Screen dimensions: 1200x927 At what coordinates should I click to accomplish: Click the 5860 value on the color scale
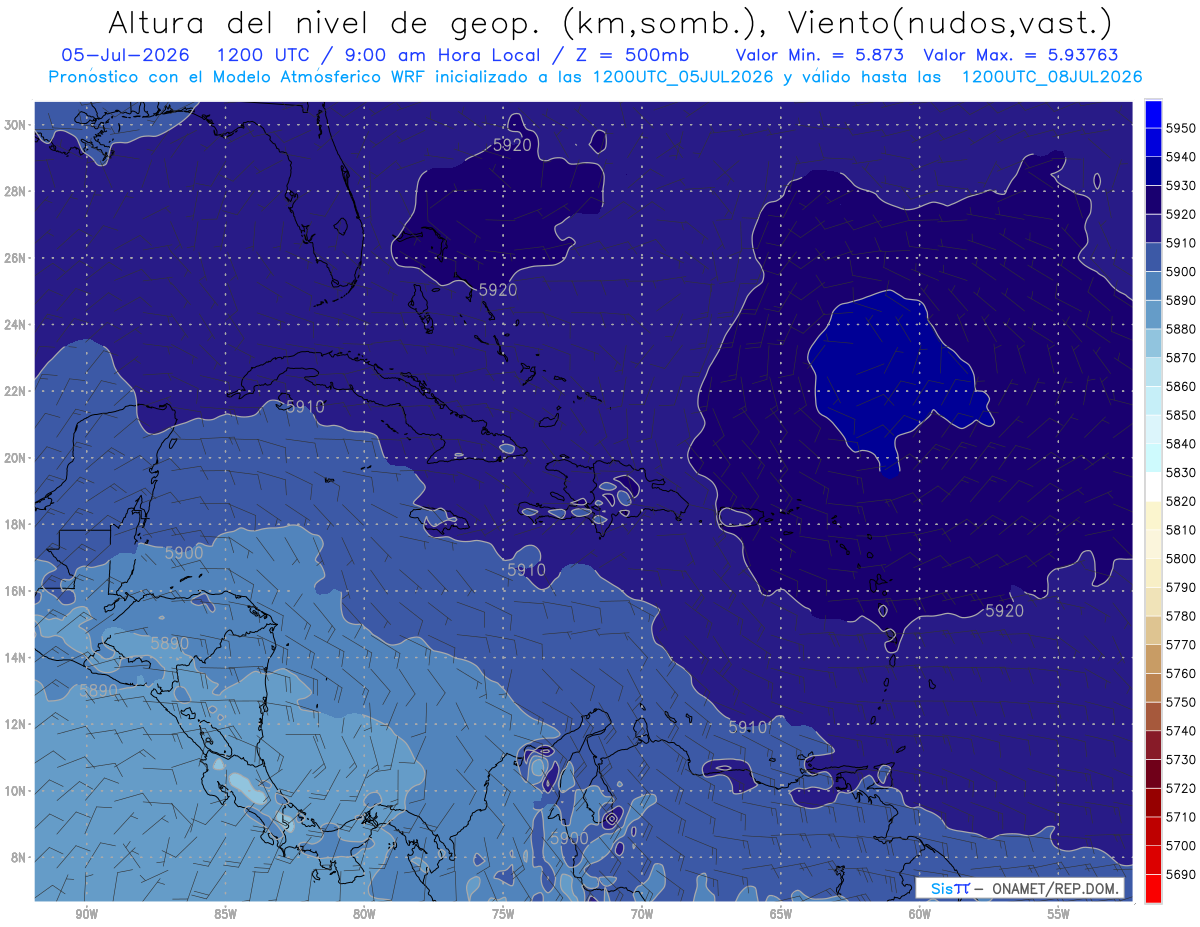(1181, 386)
